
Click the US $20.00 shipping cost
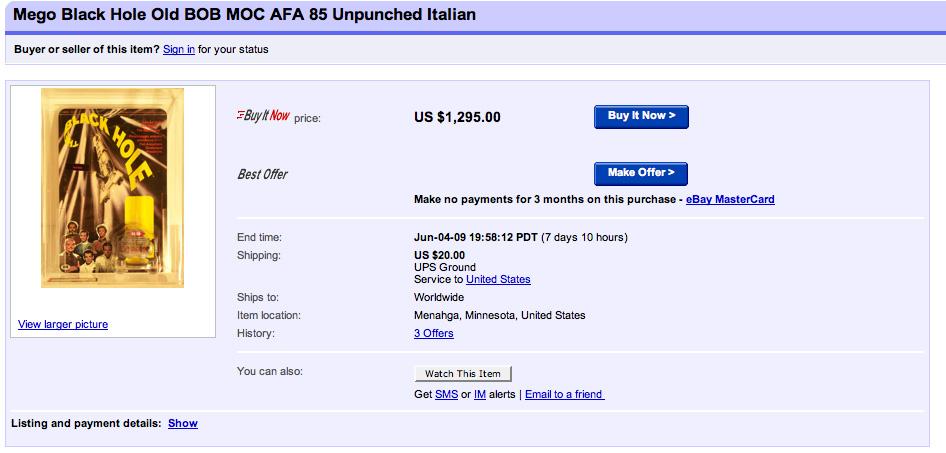click(439, 255)
